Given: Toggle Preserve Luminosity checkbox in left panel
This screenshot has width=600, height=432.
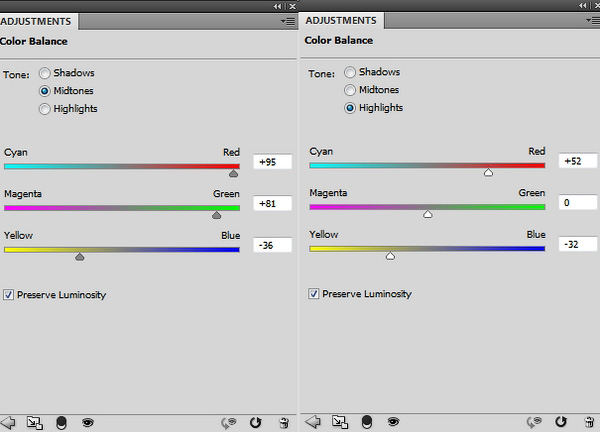Looking at the screenshot, I should point(8,295).
